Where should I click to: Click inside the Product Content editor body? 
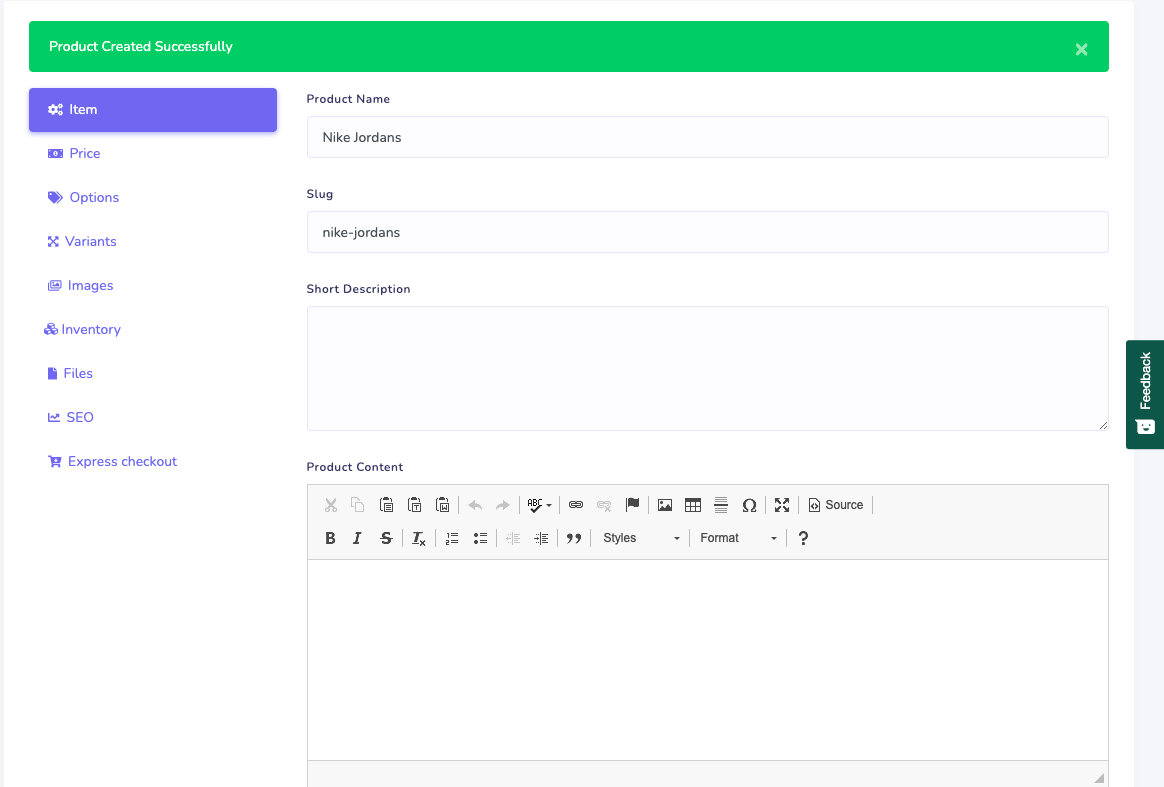(x=707, y=659)
